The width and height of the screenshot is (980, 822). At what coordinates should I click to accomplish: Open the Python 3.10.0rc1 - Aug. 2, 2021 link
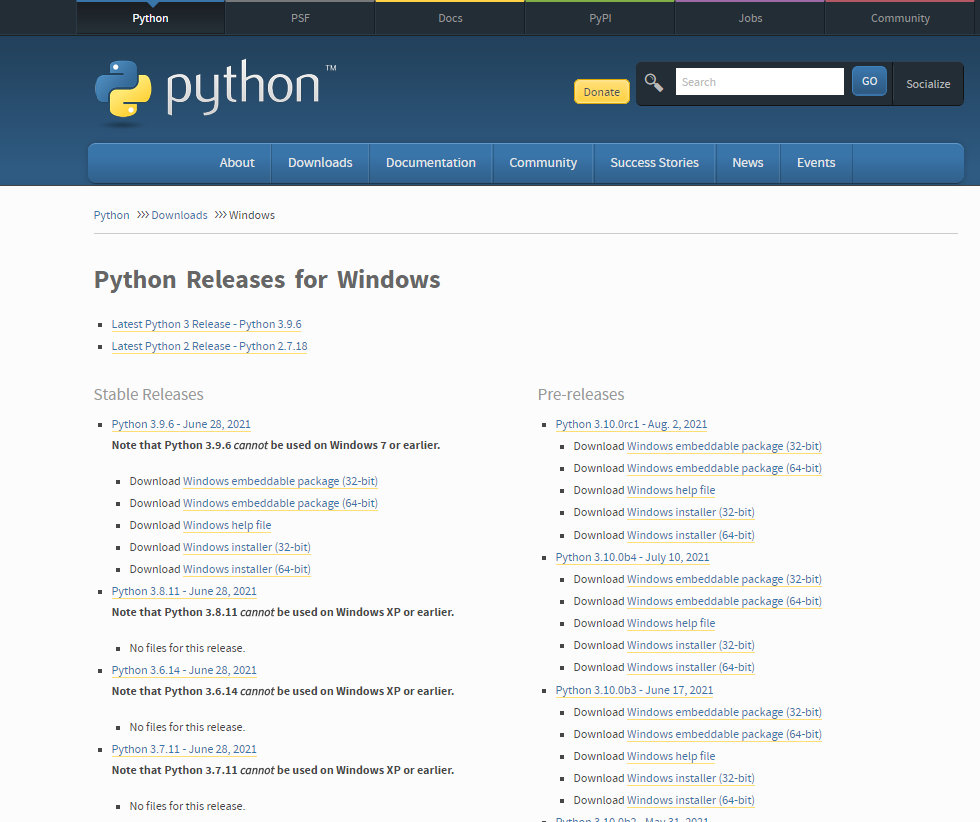click(x=631, y=424)
